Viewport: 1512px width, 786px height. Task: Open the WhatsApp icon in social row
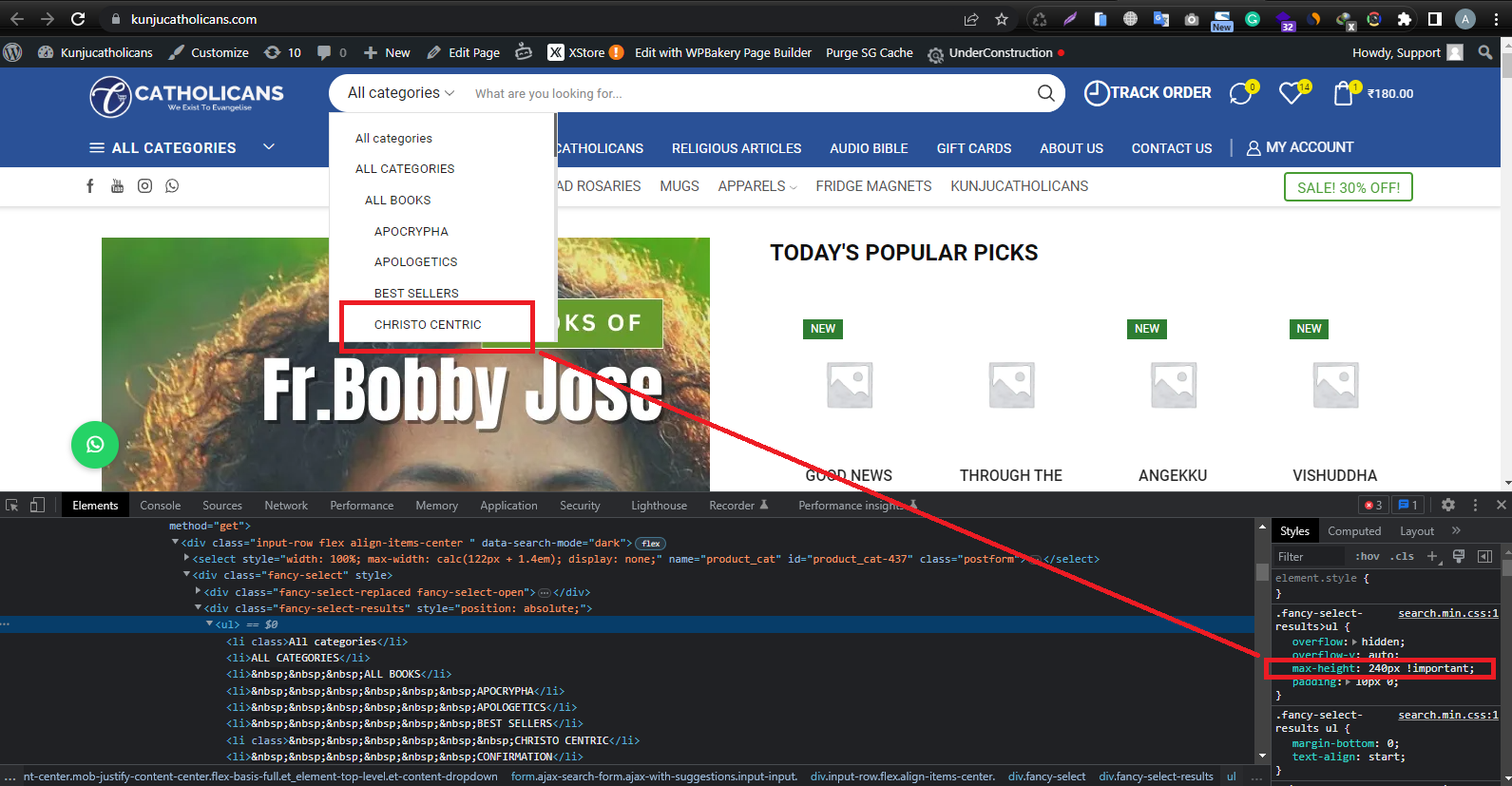[172, 186]
